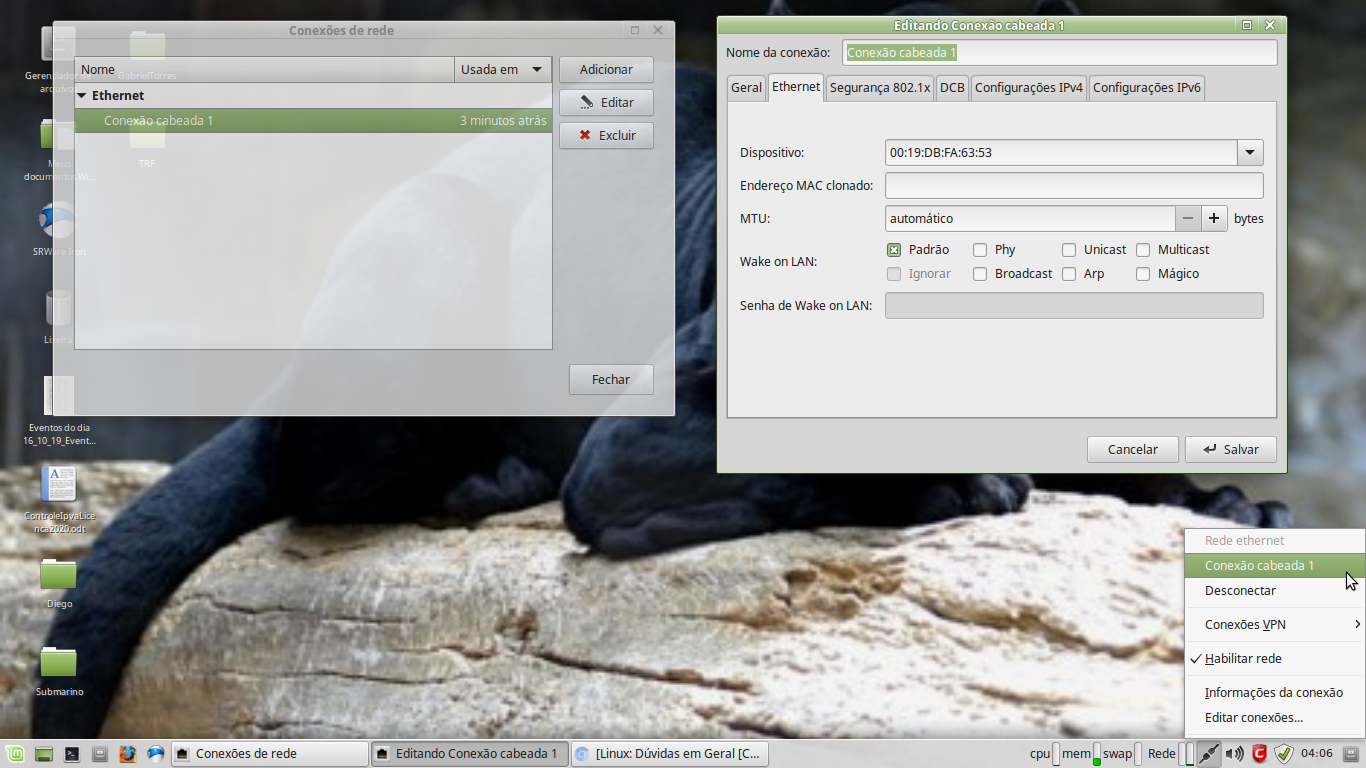The height and width of the screenshot is (768, 1366).
Task: Click the volume speaker tray icon
Action: tap(1235, 754)
